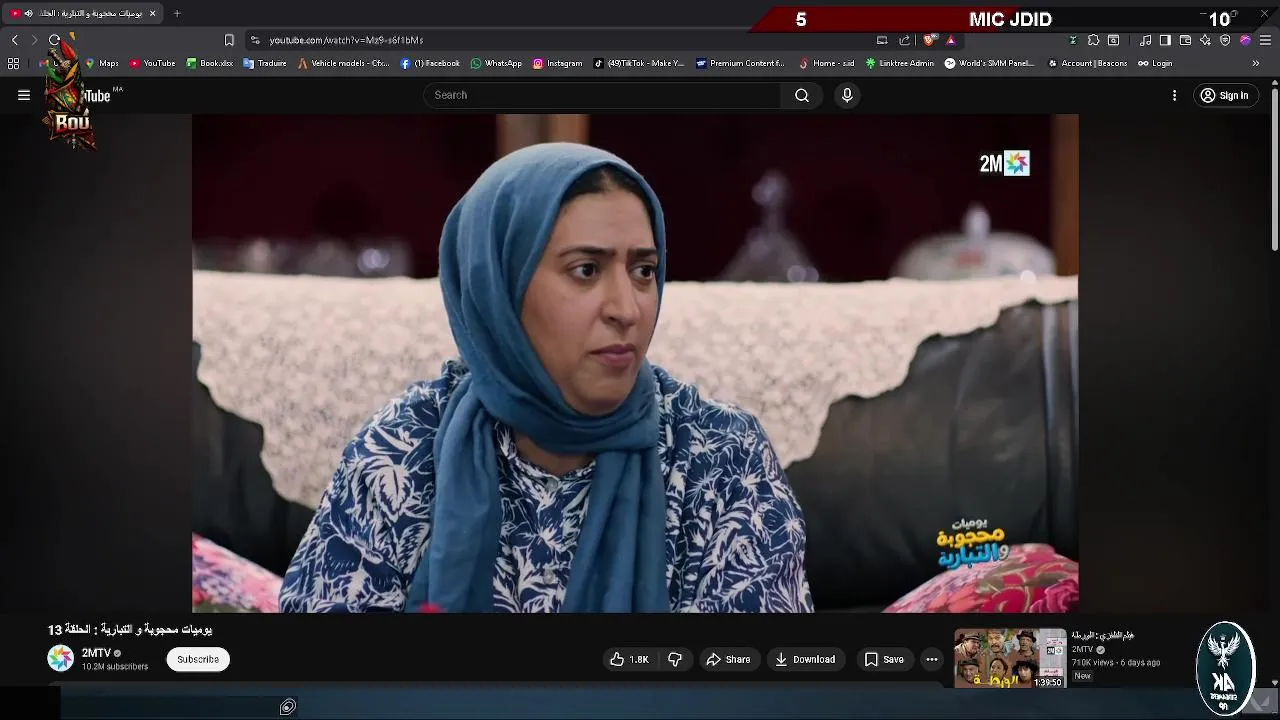Open the browser main hamburger menu
Screen dimensions: 1280x720
pos(1265,40)
